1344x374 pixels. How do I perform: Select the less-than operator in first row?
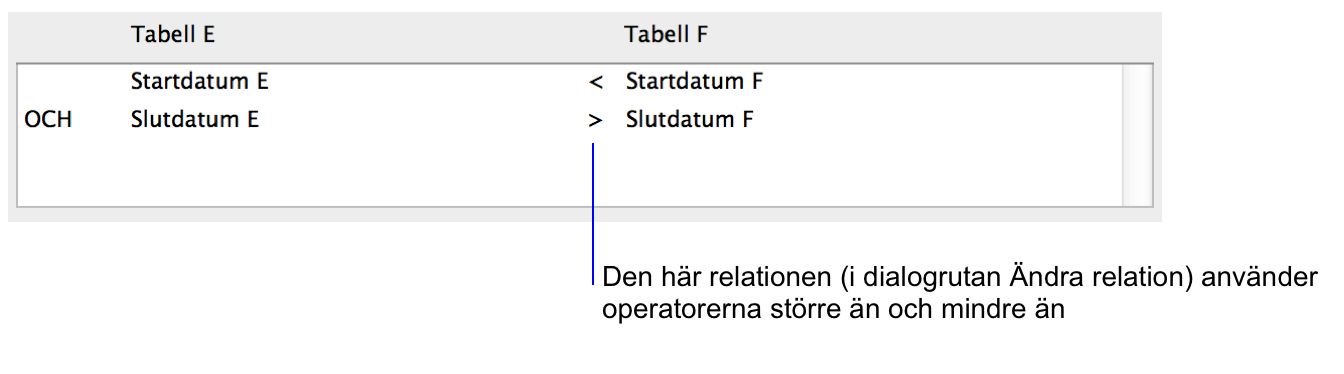pos(596,83)
